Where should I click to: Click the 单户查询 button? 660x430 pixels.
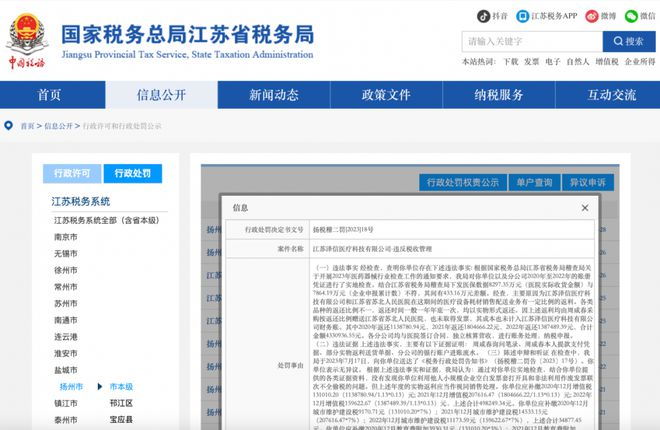(535, 182)
